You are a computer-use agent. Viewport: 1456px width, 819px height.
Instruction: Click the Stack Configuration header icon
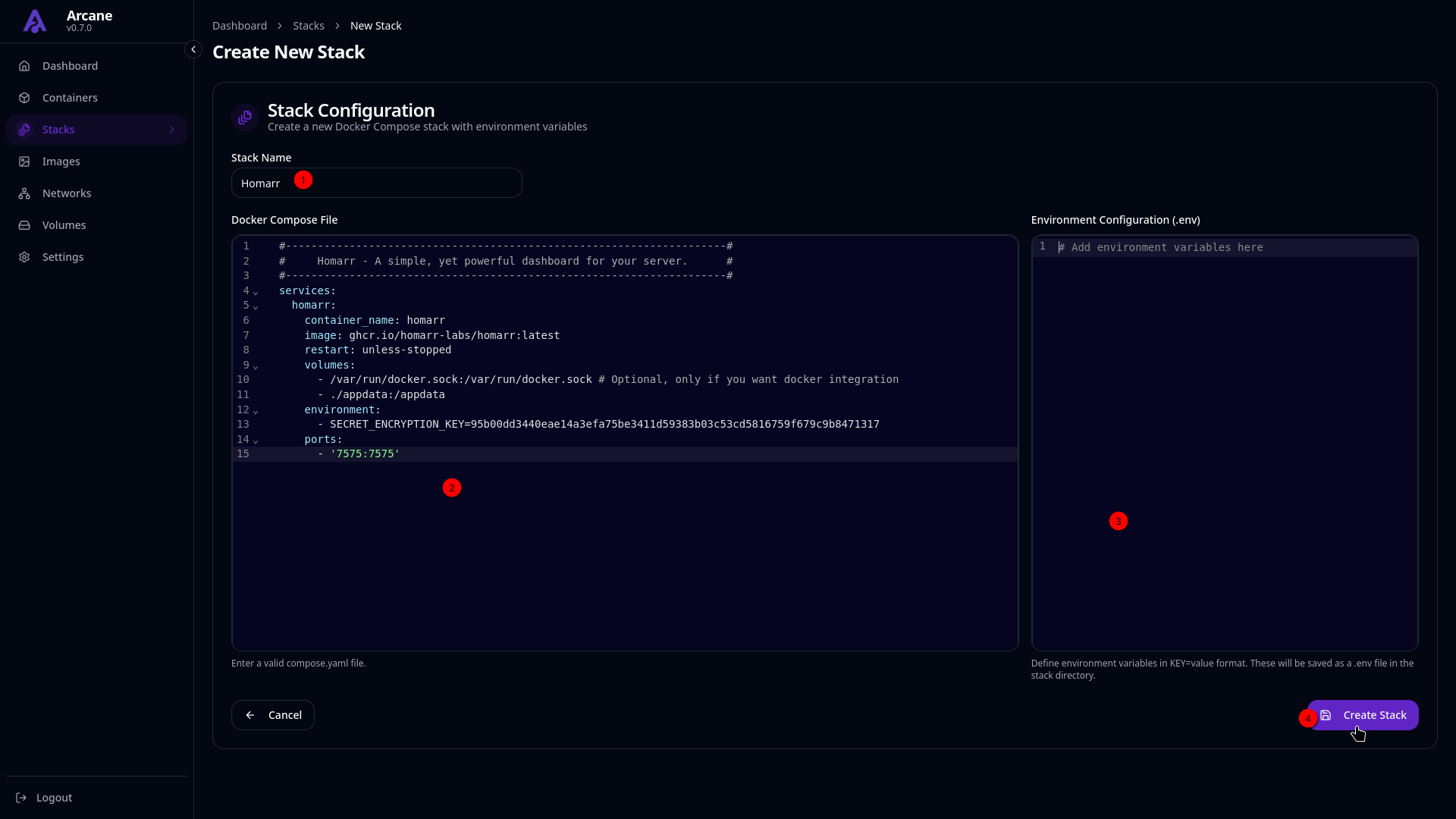(x=245, y=118)
